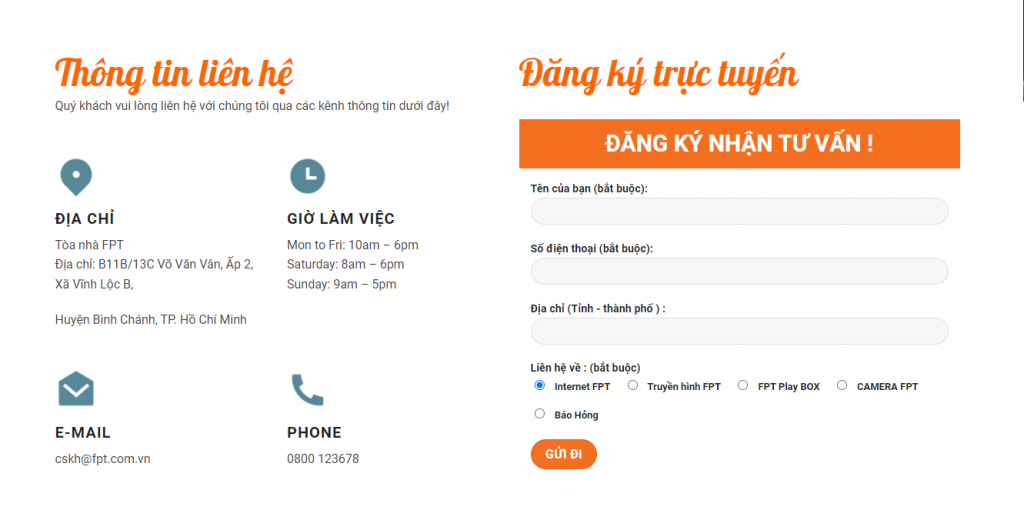Click the envelope icon above E-MAIL
This screenshot has width=1024, height=530.
click(x=76, y=389)
